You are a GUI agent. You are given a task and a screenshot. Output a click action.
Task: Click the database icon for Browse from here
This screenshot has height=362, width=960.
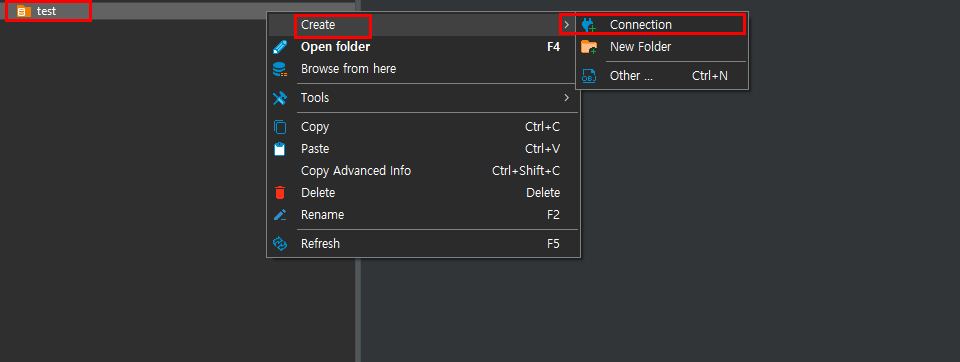(x=280, y=69)
